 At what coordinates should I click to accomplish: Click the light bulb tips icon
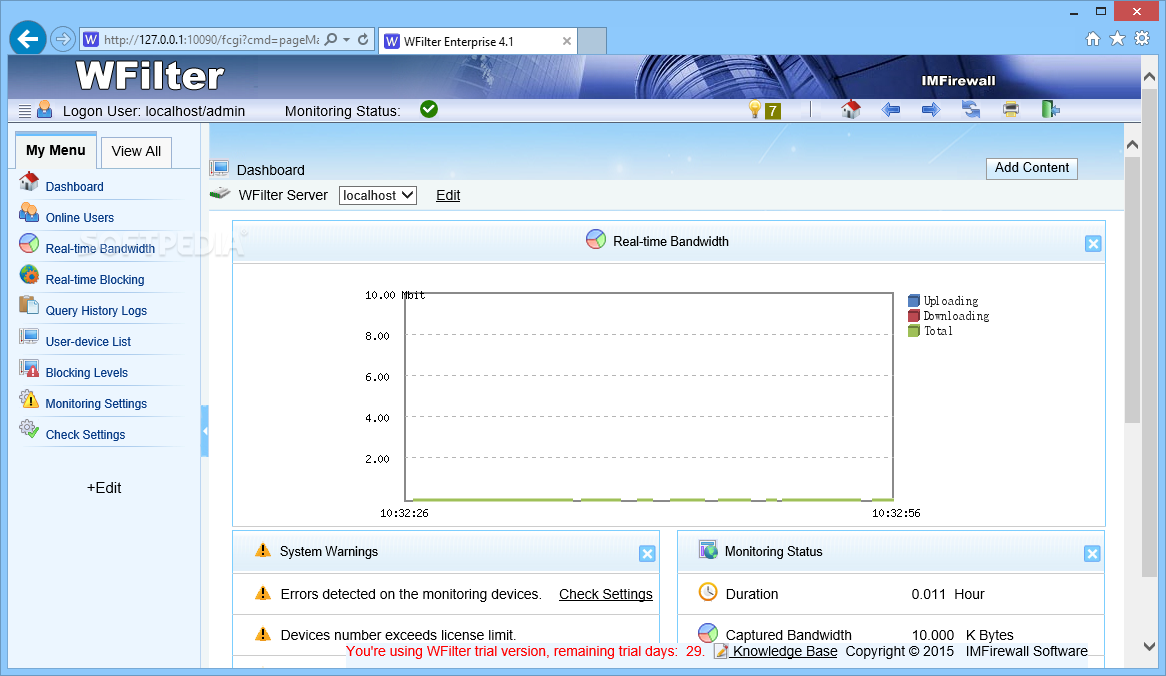coord(755,110)
